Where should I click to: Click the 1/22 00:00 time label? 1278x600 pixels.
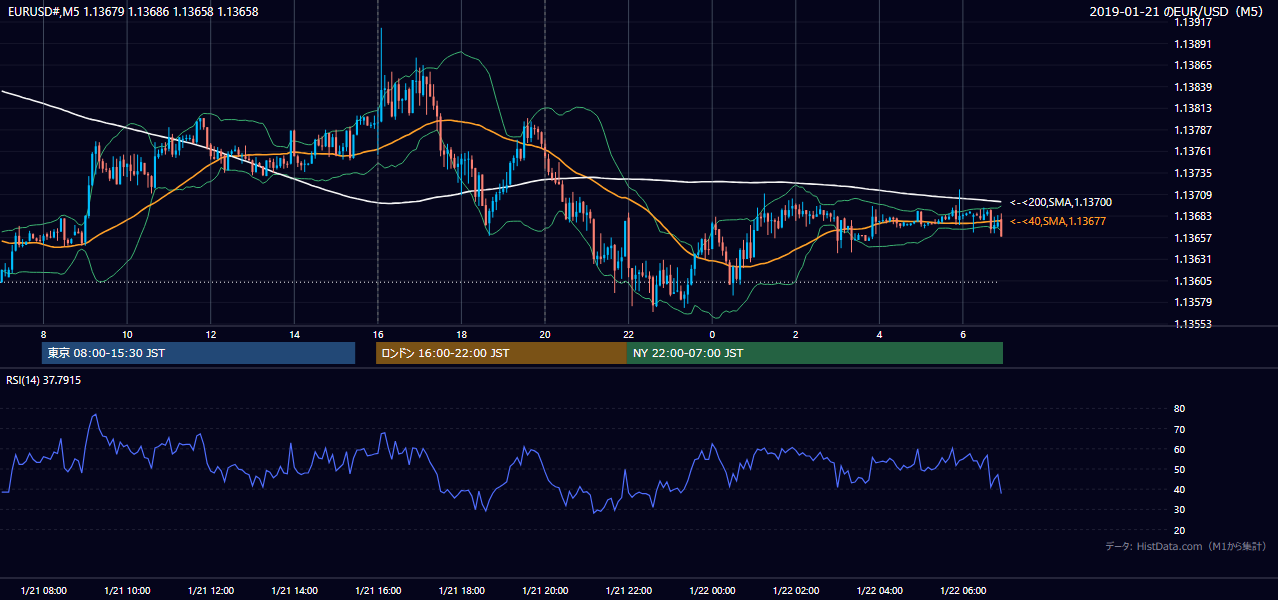[712, 591]
